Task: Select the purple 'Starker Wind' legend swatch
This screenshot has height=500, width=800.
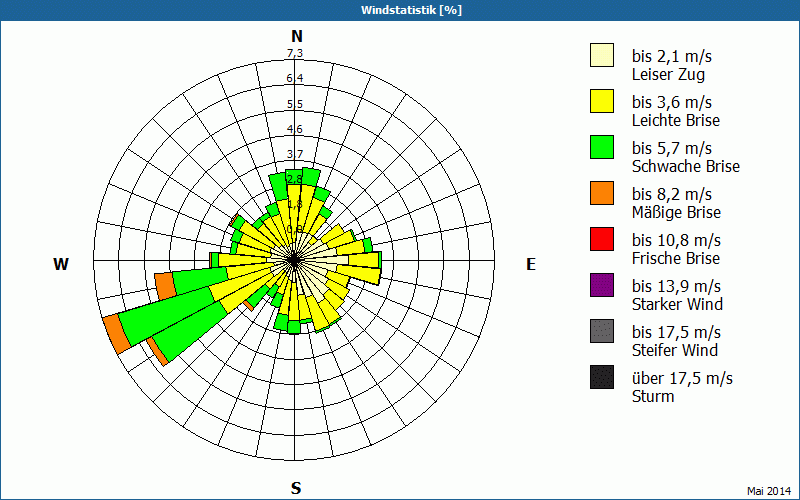Action: coord(602,286)
